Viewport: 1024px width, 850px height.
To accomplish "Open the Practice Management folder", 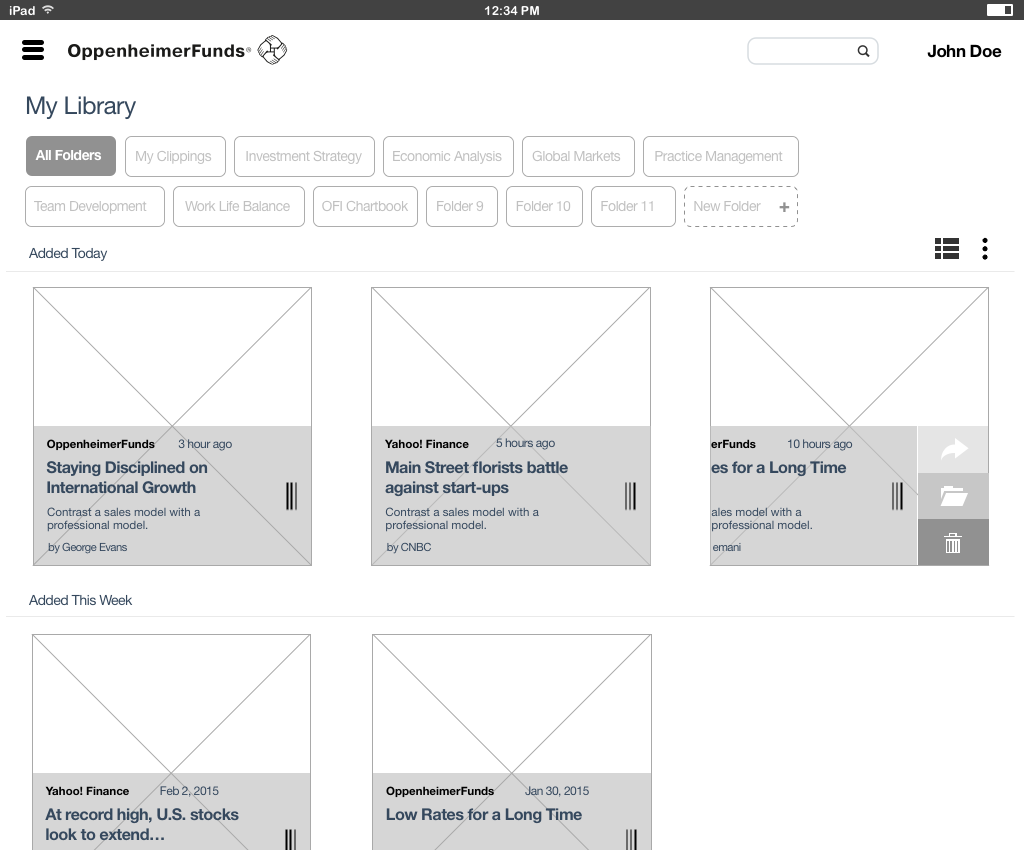I will tap(720, 156).
